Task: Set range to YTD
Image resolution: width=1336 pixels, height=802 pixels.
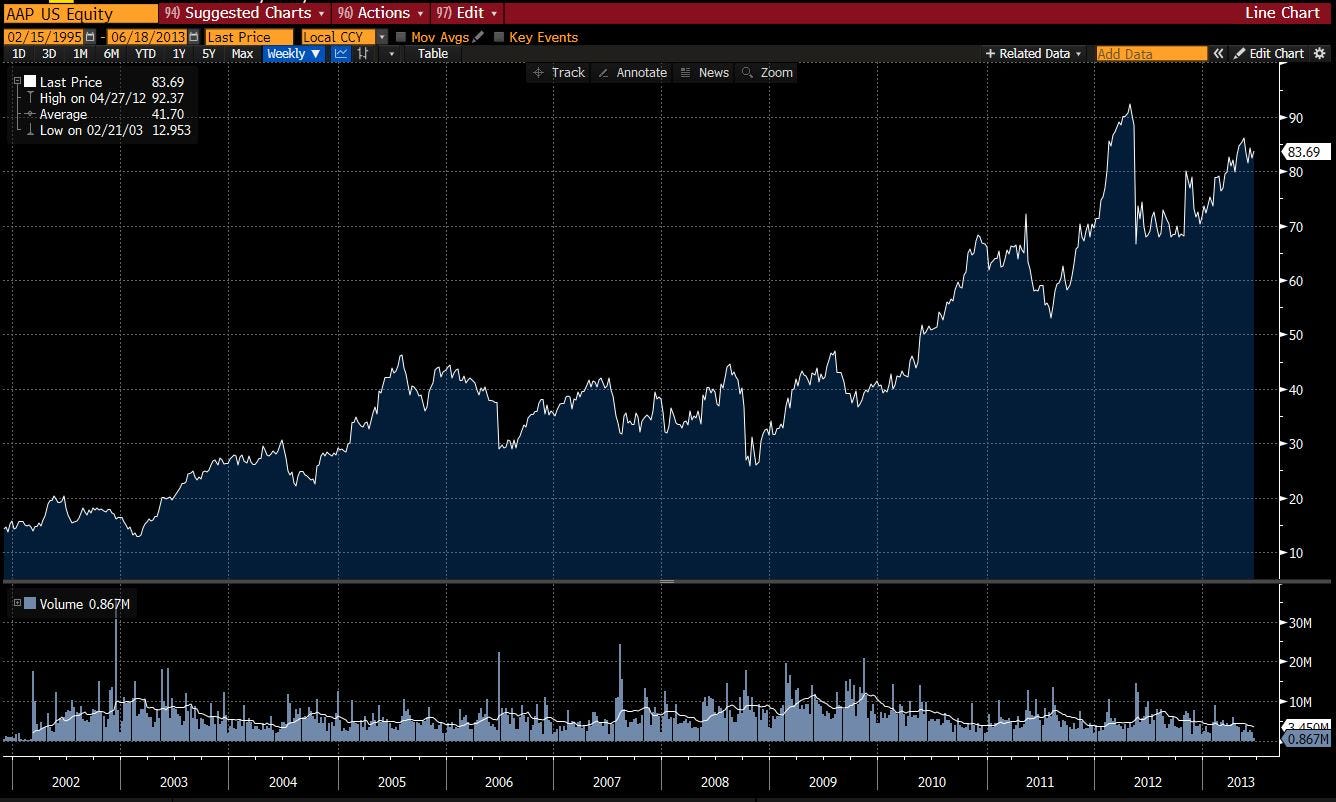Action: tap(145, 54)
